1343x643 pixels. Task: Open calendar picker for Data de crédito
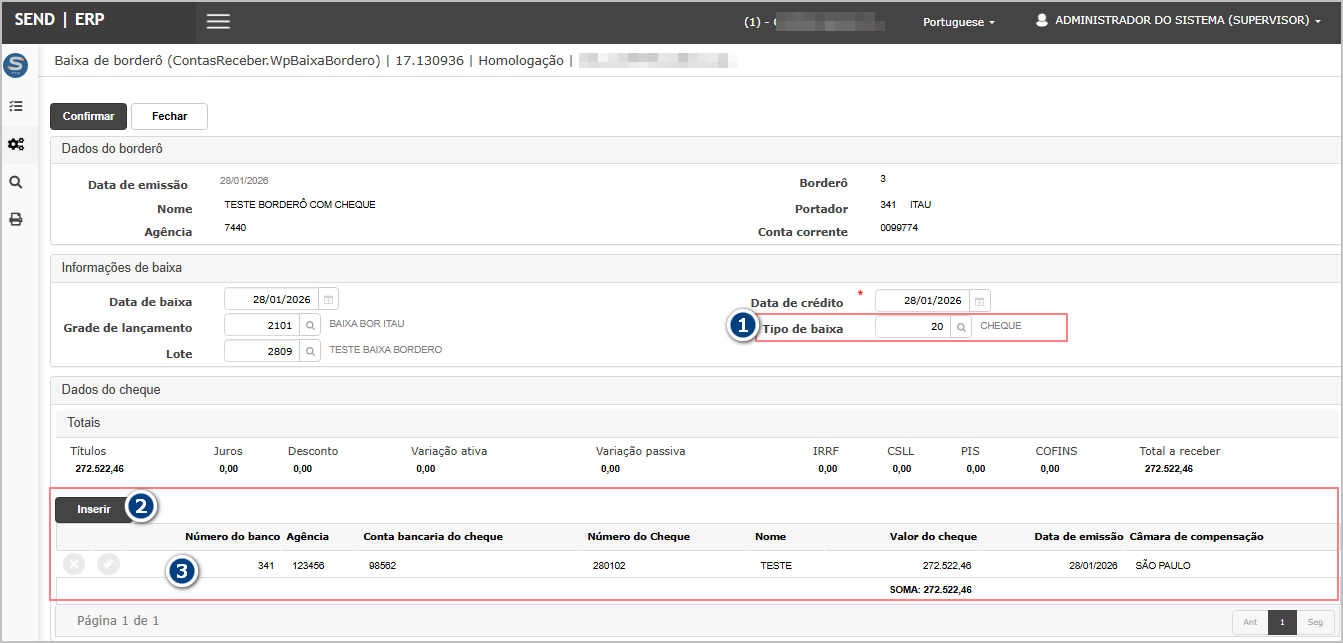[980, 301]
